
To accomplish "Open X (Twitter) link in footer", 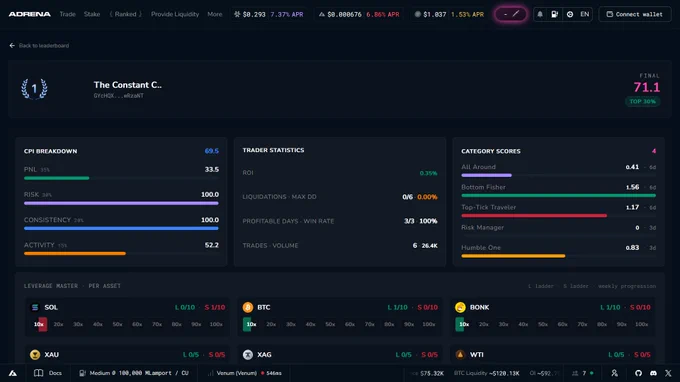I will 668,373.
